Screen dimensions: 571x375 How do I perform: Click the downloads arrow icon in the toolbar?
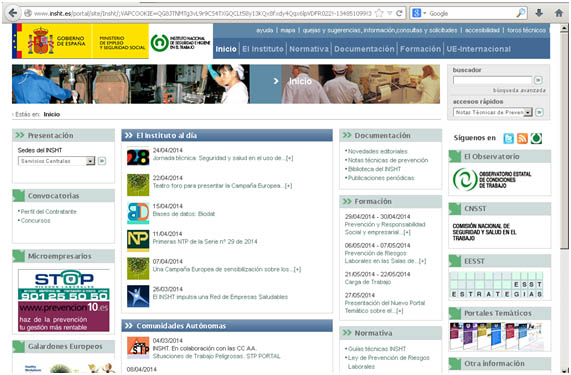[x=539, y=13]
